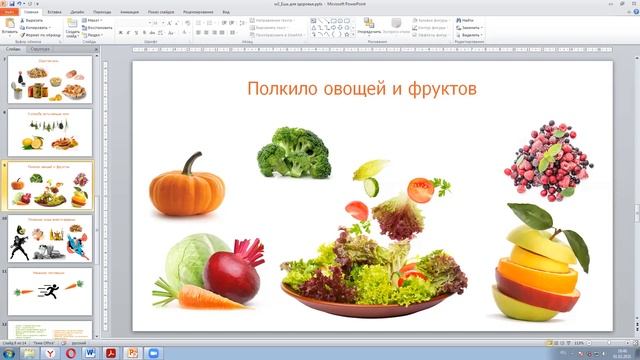Align text left
640x360 pixels.
point(198,33)
